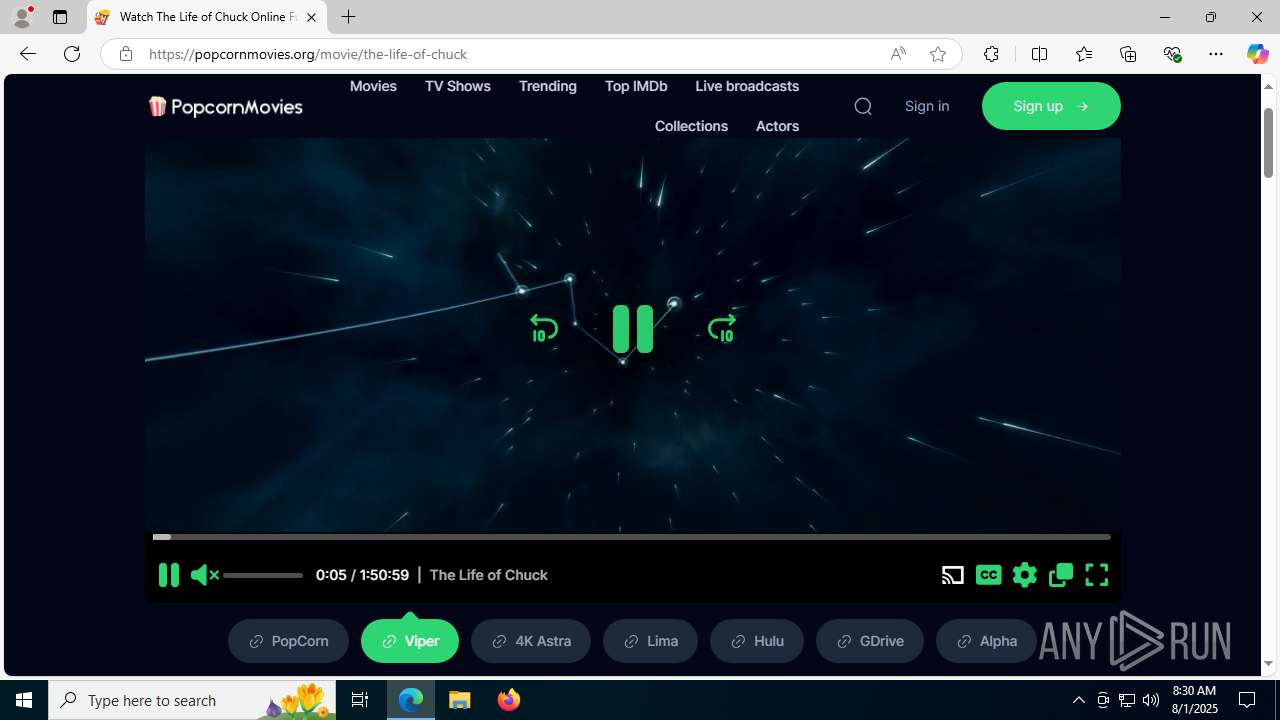The height and width of the screenshot is (720, 1280).
Task: Select 4K Astra server source
Action: pyautogui.click(x=531, y=641)
